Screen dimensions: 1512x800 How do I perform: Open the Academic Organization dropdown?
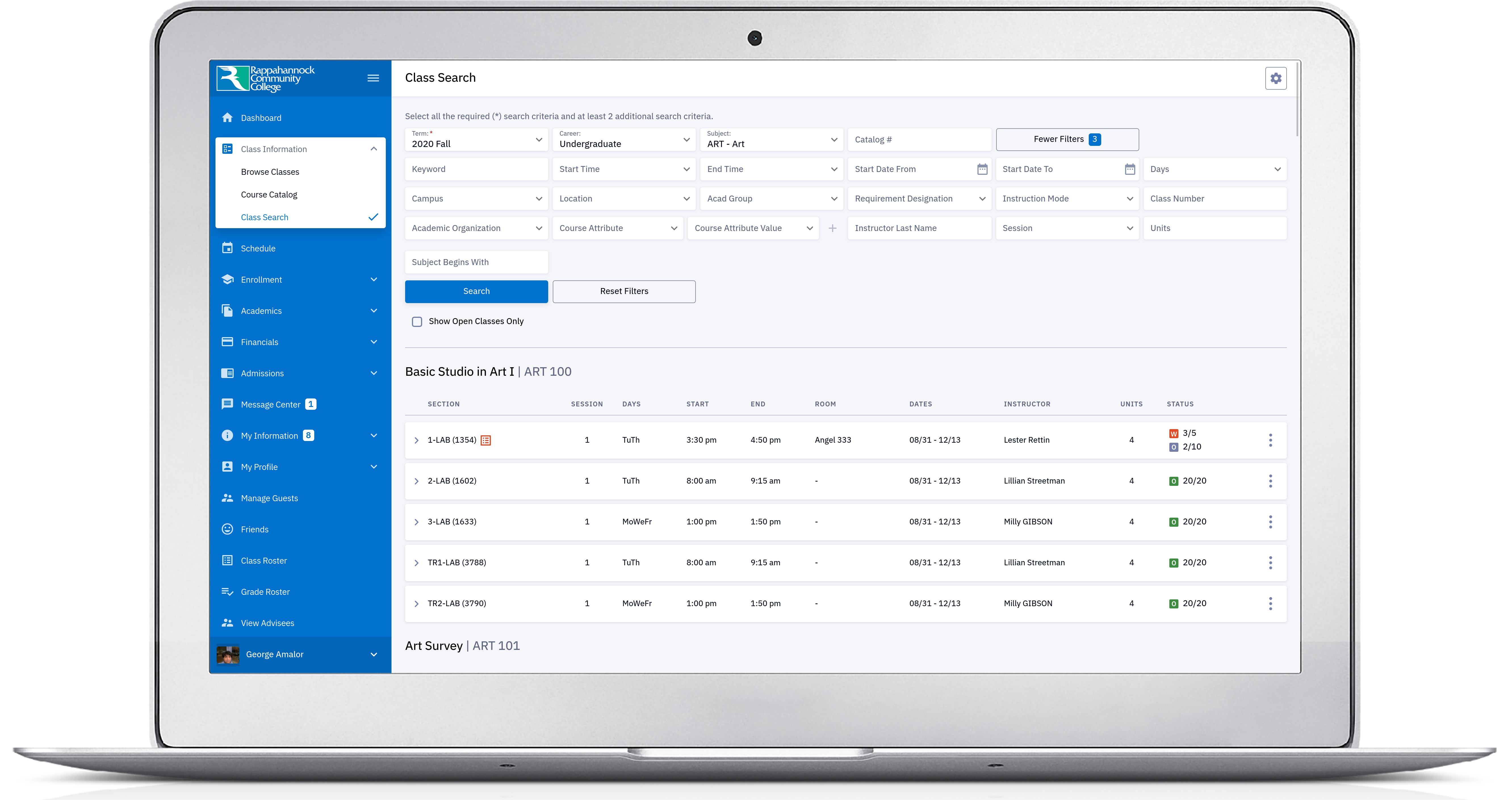[x=476, y=228]
